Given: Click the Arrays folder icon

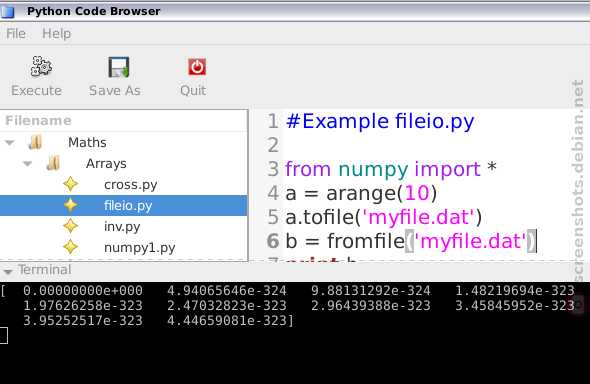Looking at the screenshot, I should 53,164.
